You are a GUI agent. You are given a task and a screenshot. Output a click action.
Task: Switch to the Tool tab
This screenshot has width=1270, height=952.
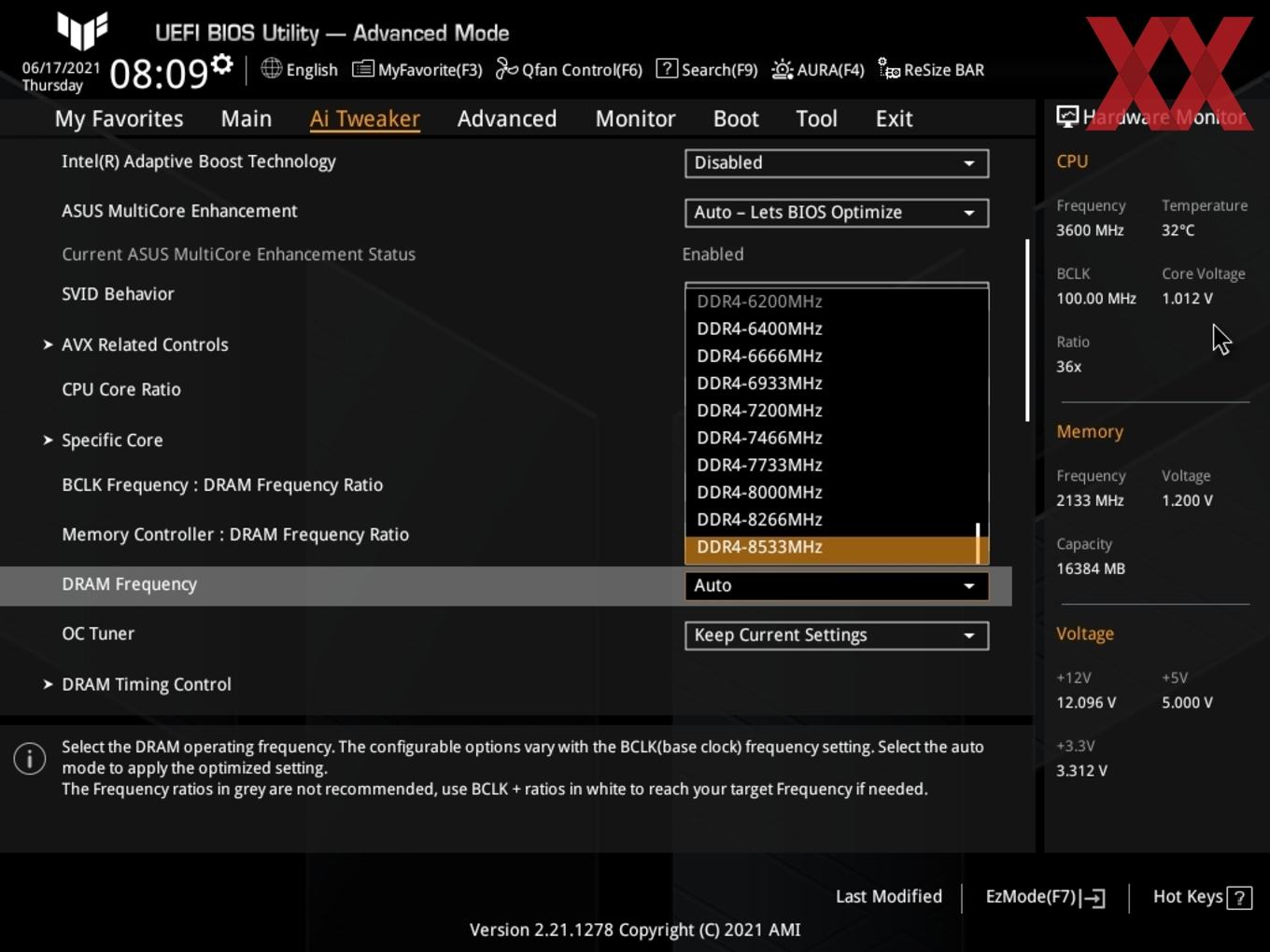tap(816, 119)
